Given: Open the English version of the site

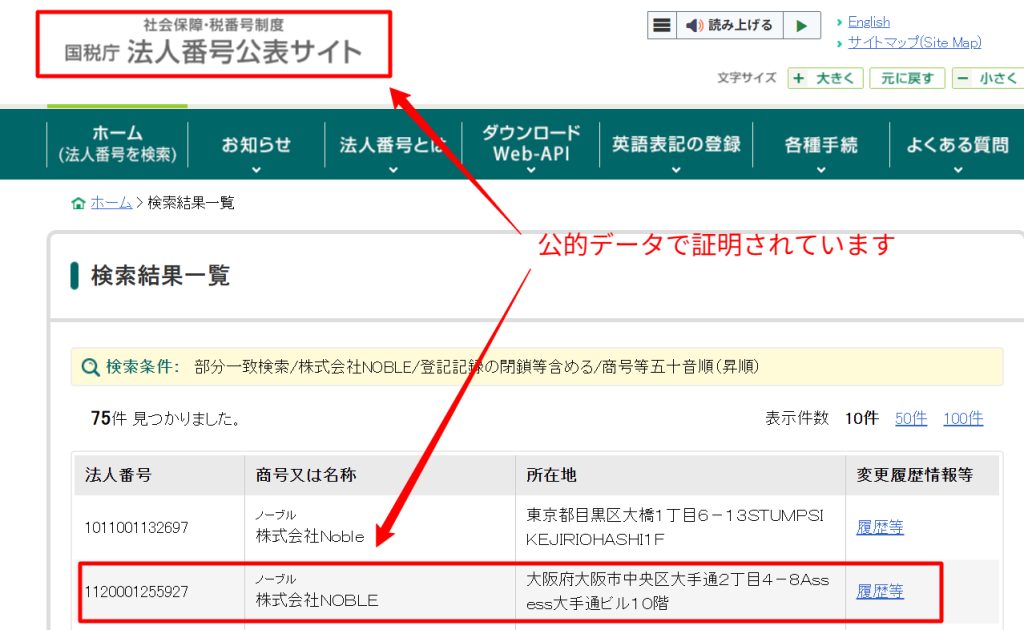Looking at the screenshot, I should click(x=867, y=21).
